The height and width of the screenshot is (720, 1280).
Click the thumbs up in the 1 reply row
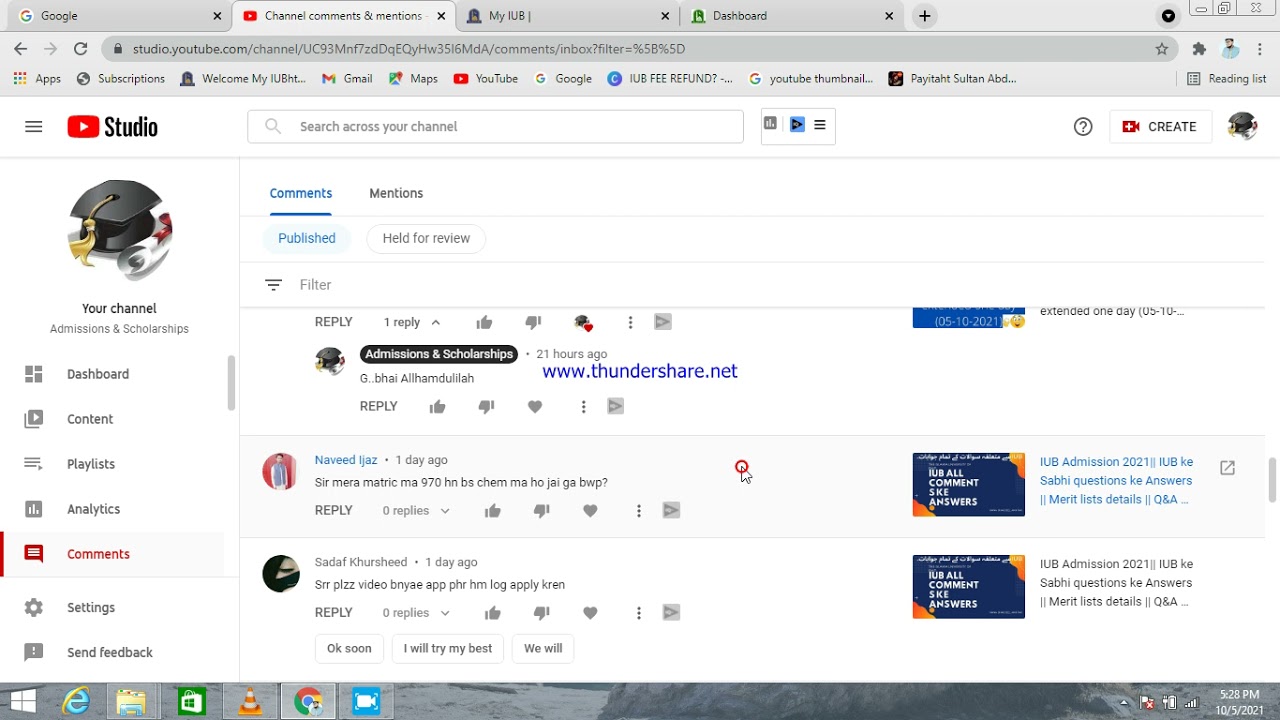click(484, 322)
